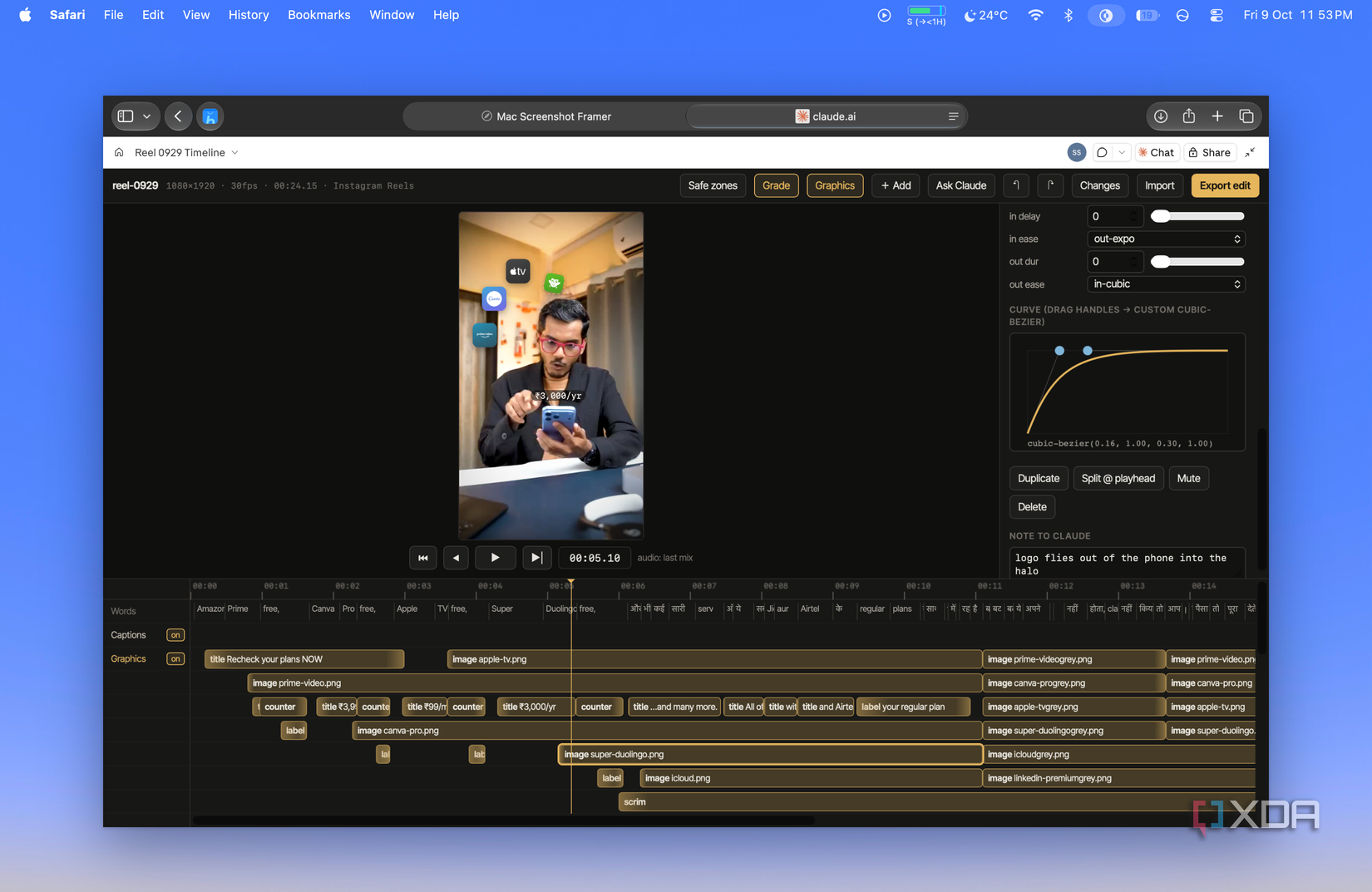This screenshot has height=892, width=1372.
Task: Collapse the artifact view with the arrows icon
Action: [1250, 152]
